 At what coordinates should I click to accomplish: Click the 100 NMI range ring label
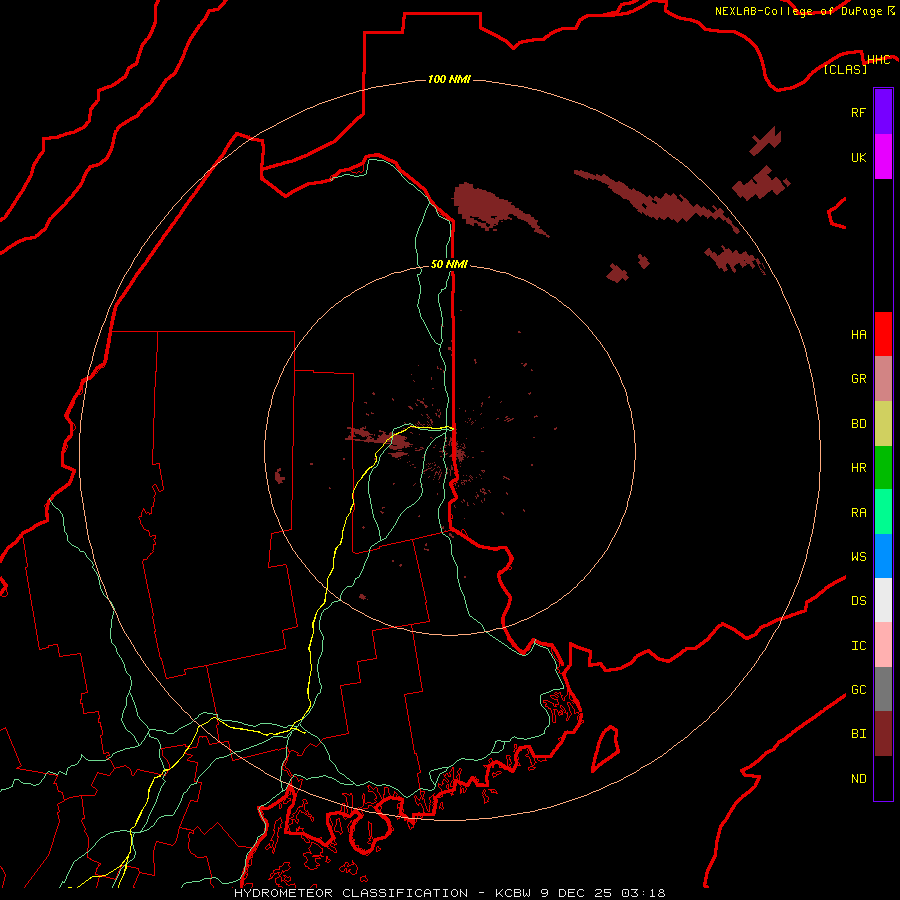pyautogui.click(x=449, y=79)
